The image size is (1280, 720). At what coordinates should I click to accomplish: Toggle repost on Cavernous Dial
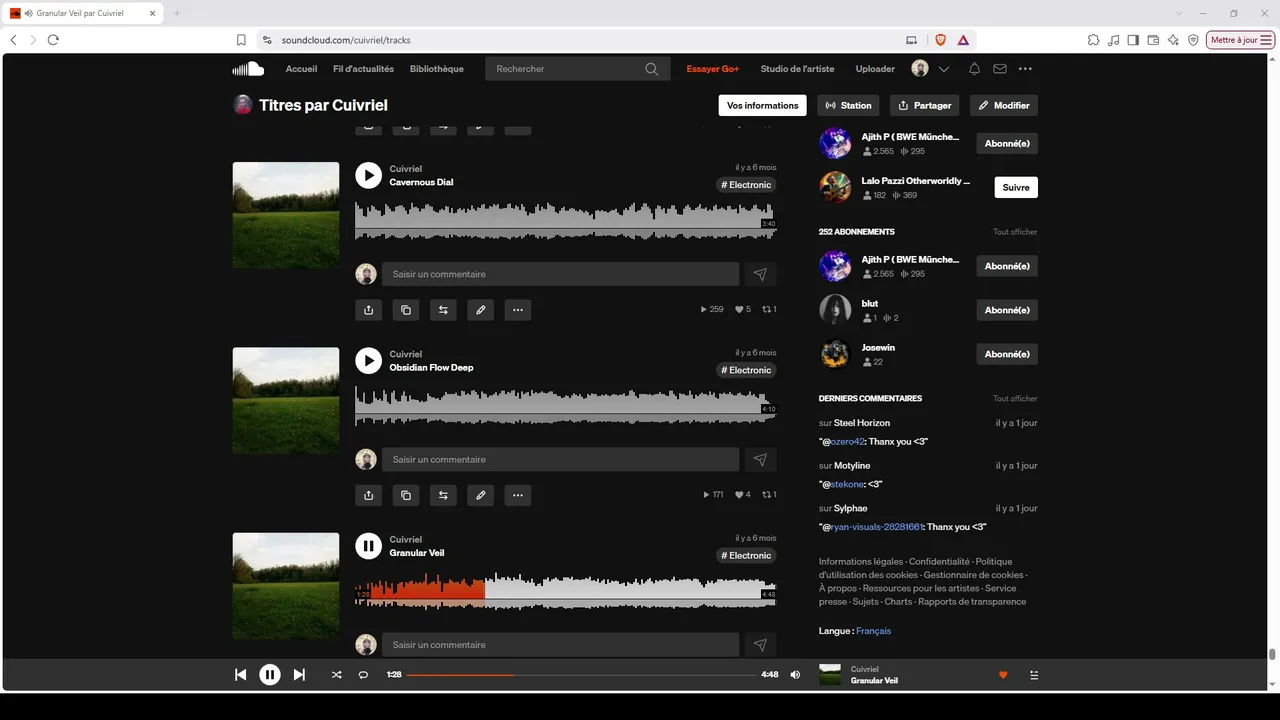[x=443, y=310]
